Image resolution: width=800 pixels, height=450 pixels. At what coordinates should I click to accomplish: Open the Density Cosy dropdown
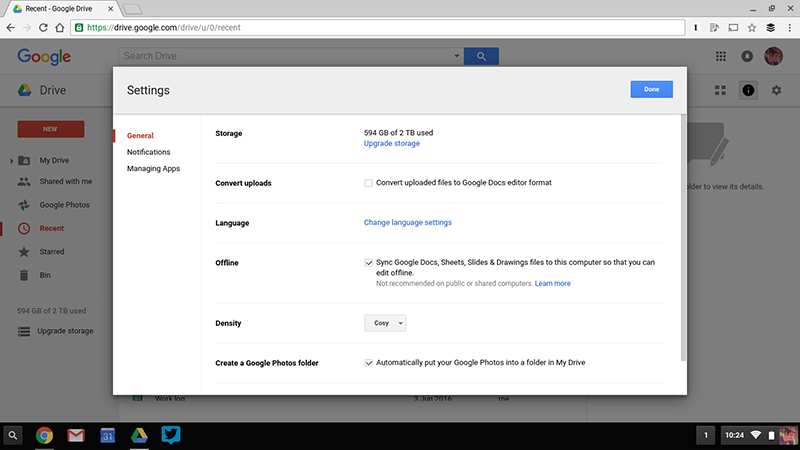click(x=385, y=323)
